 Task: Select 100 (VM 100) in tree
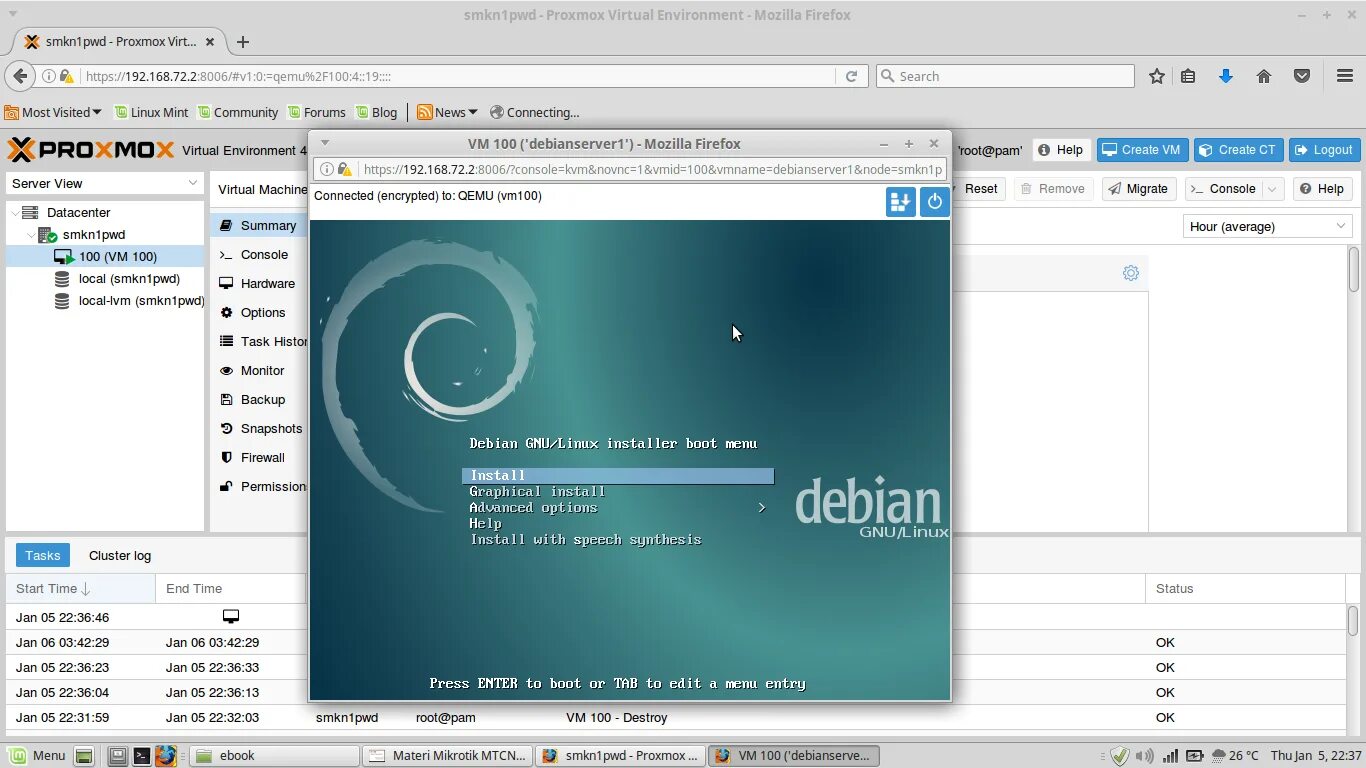click(x=105, y=257)
